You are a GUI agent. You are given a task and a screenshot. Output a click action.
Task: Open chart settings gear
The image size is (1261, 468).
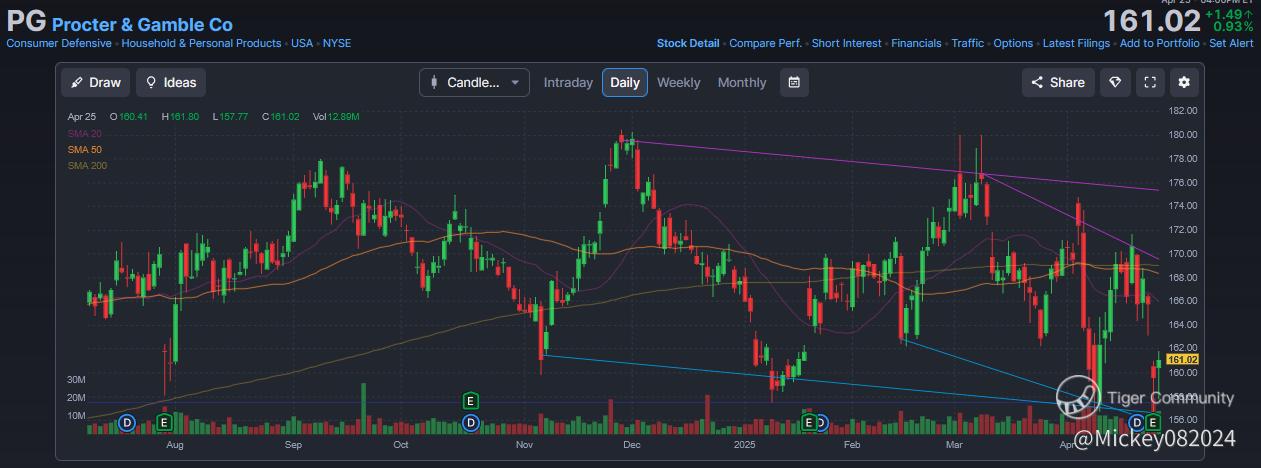click(x=1184, y=82)
